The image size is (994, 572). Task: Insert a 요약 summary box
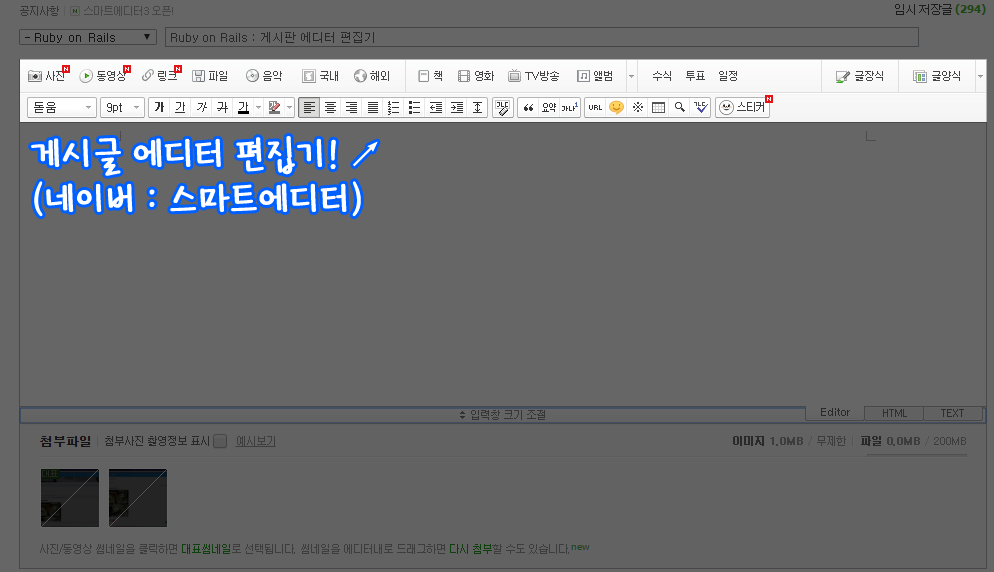tap(549, 107)
